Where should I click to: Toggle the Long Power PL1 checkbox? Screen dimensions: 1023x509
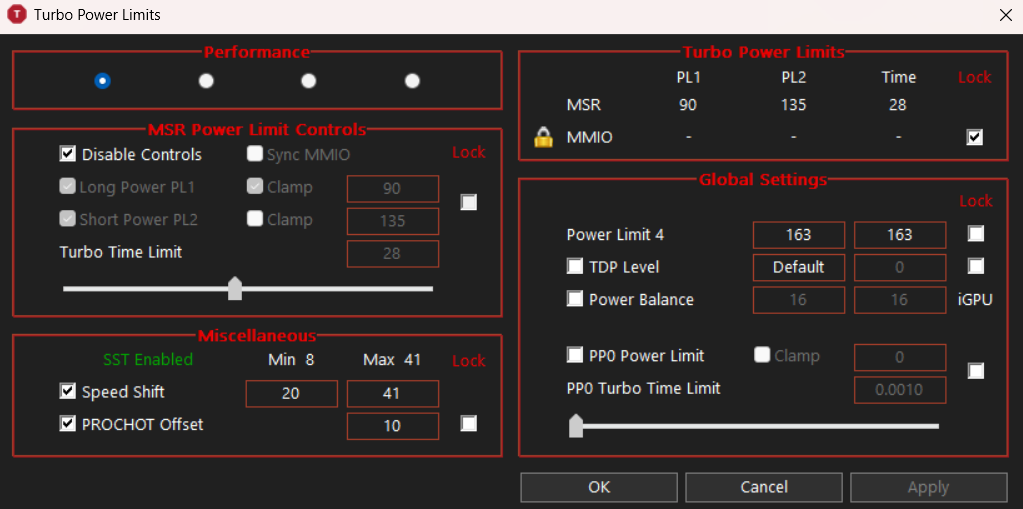tap(67, 187)
